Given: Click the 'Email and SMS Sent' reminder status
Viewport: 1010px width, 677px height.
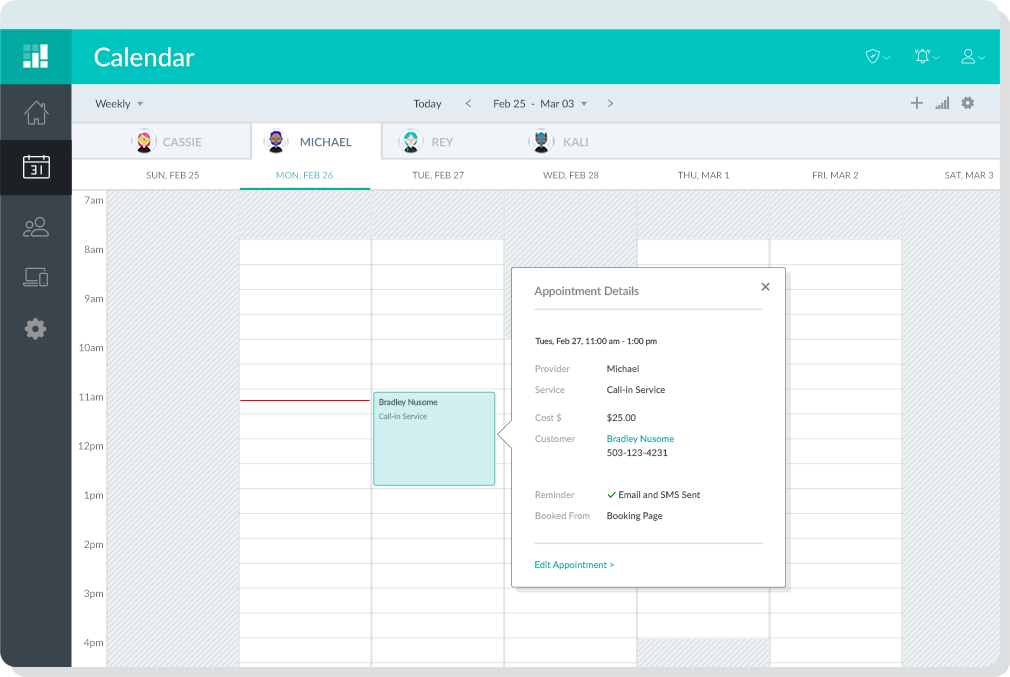Looking at the screenshot, I should pyautogui.click(x=654, y=495).
